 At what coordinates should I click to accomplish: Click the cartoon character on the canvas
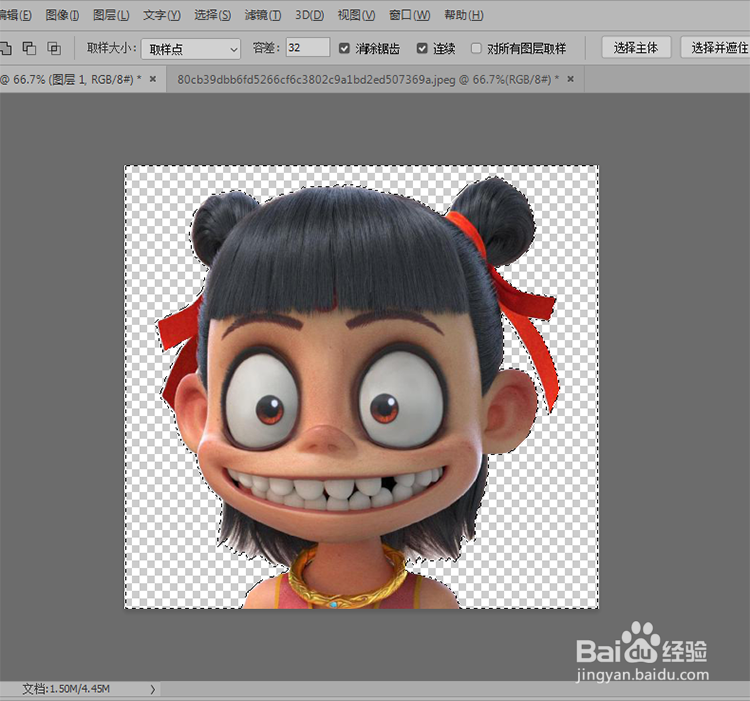click(x=356, y=392)
